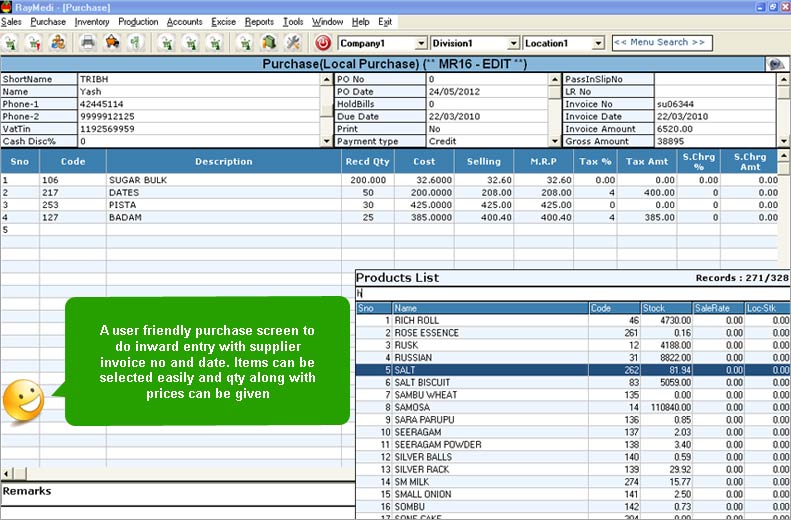Select SEERAGAM POWDER in Products List
This screenshot has height=520, width=791.
[x=573, y=445]
